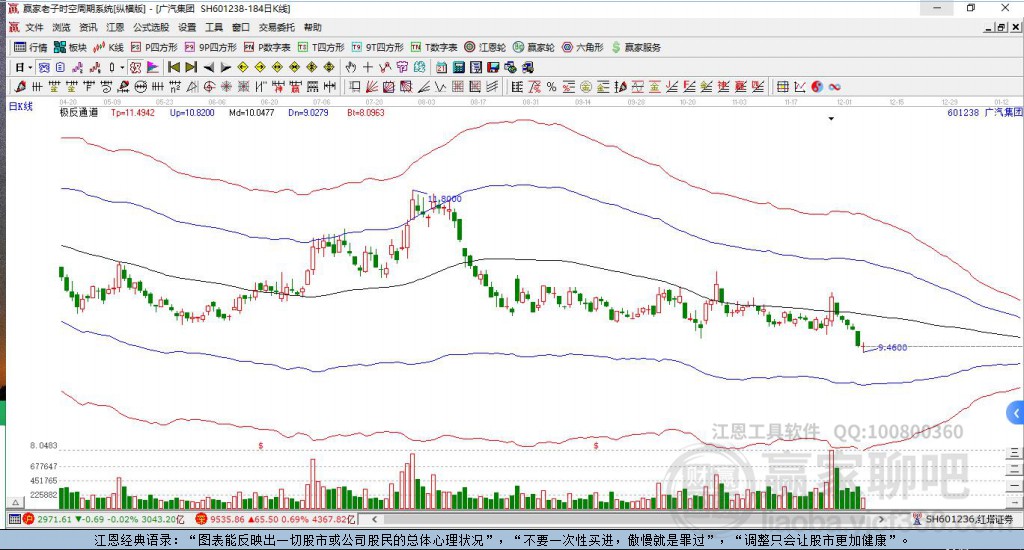Click the save floppy disk icon
This screenshot has height=550, width=1024.
pyautogui.click(x=493, y=67)
